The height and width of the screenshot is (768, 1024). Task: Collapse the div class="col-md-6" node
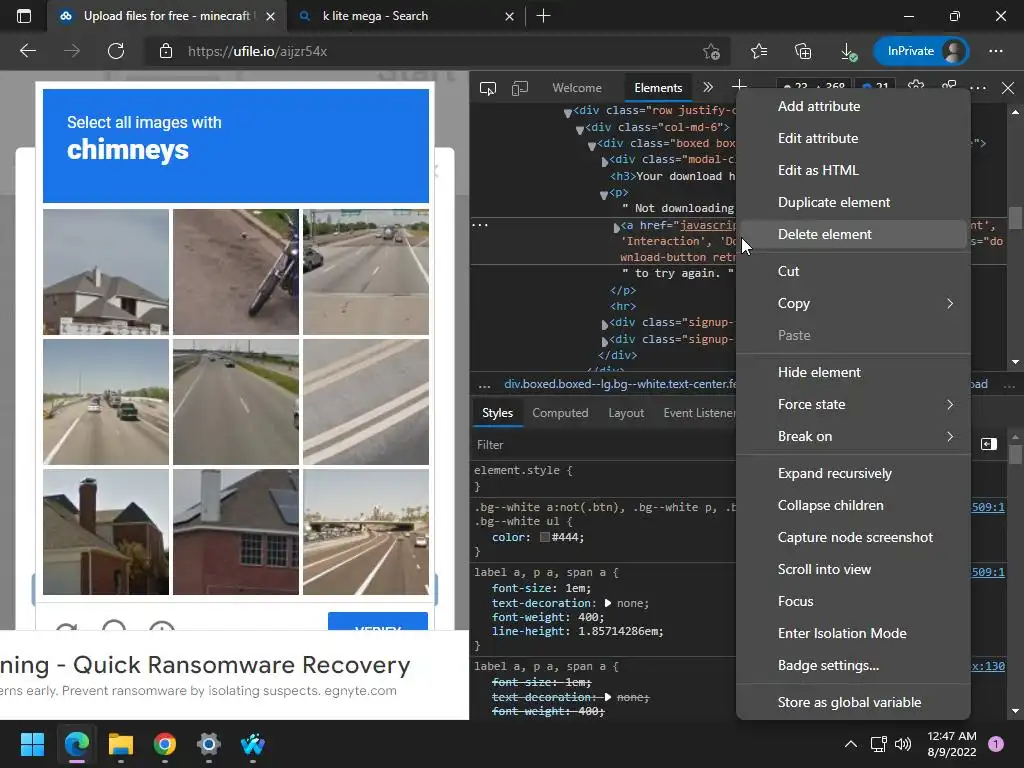[x=579, y=129]
